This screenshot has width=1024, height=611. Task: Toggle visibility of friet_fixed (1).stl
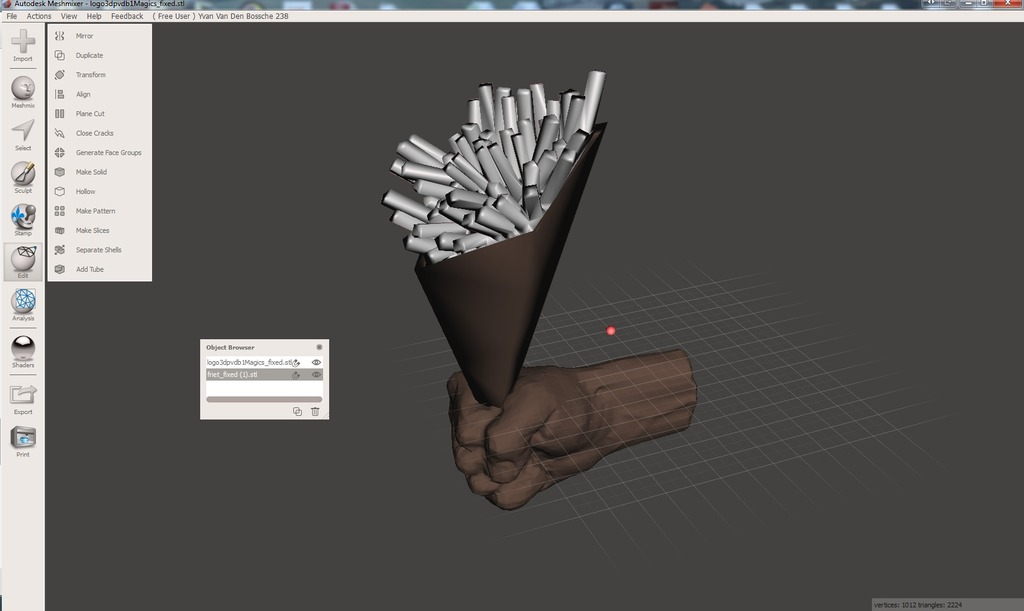316,375
